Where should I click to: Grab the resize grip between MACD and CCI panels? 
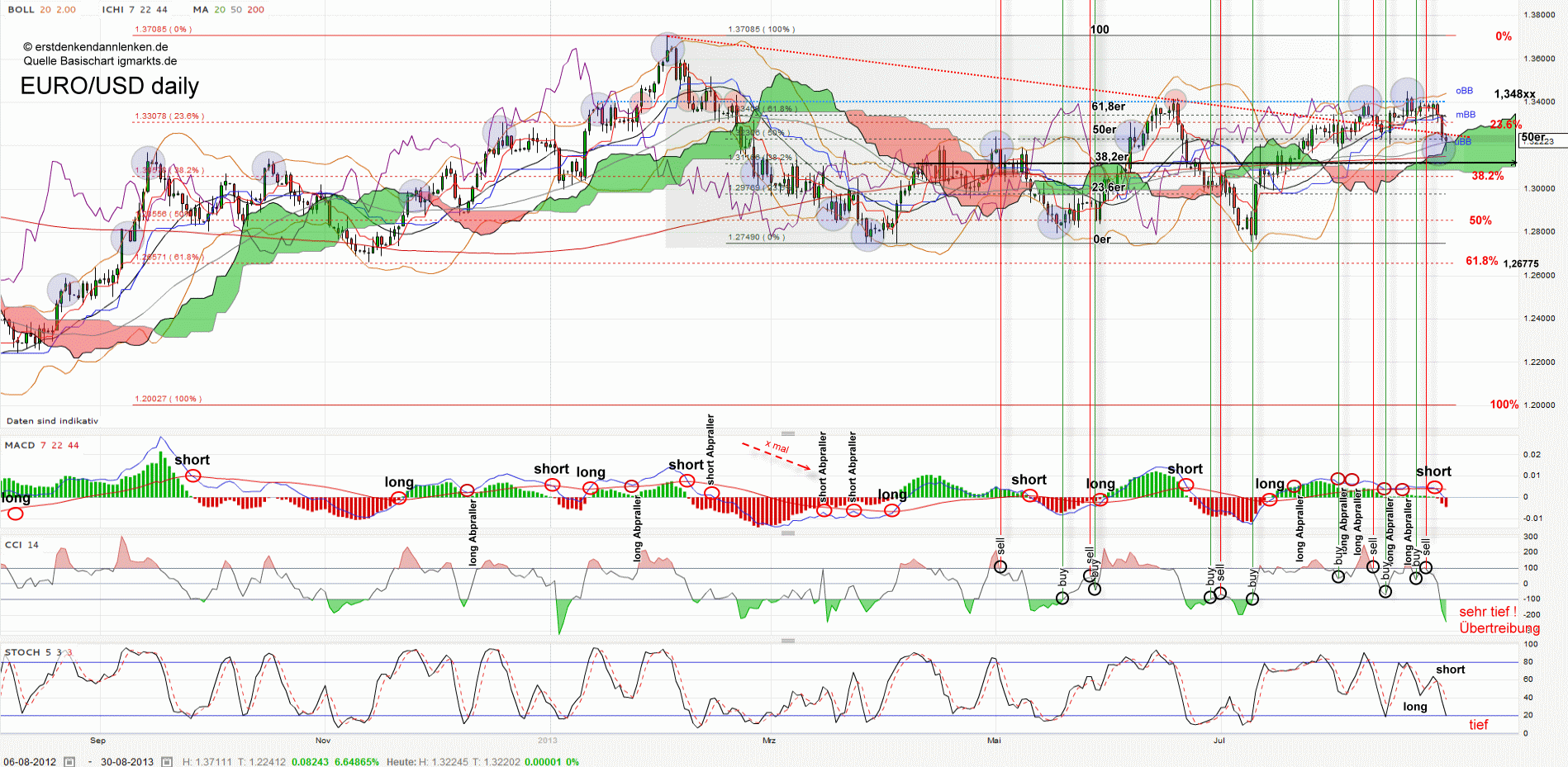click(788, 533)
